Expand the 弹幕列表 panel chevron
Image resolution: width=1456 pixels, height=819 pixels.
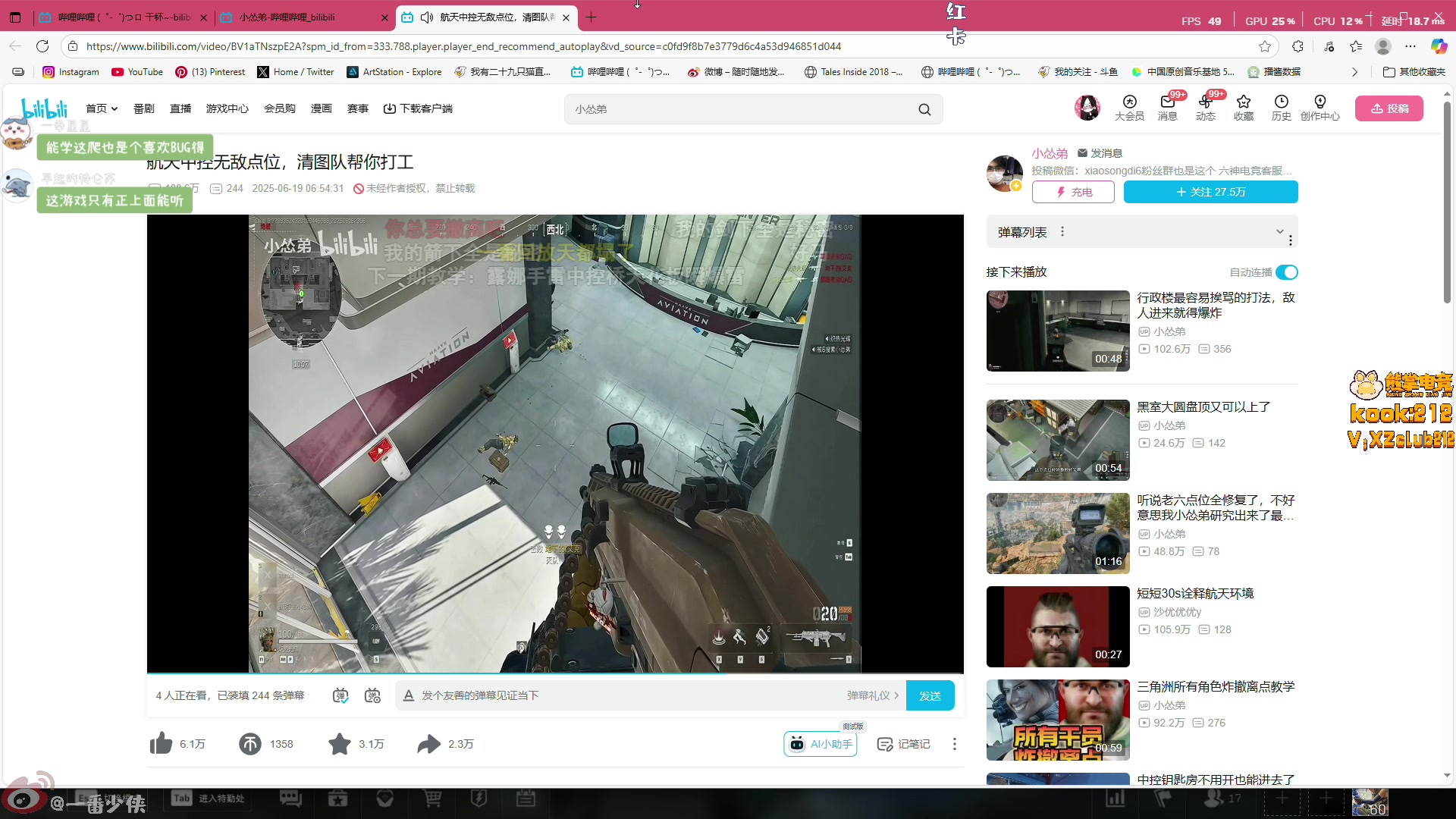click(x=1280, y=231)
